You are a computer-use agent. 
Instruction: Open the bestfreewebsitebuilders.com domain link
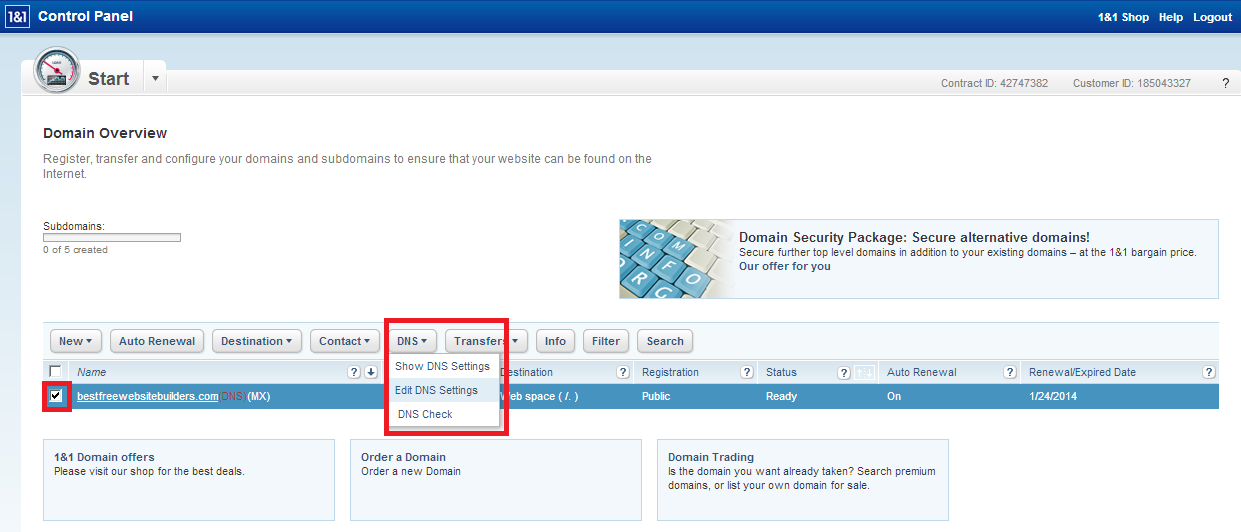pyautogui.click(x=147, y=396)
